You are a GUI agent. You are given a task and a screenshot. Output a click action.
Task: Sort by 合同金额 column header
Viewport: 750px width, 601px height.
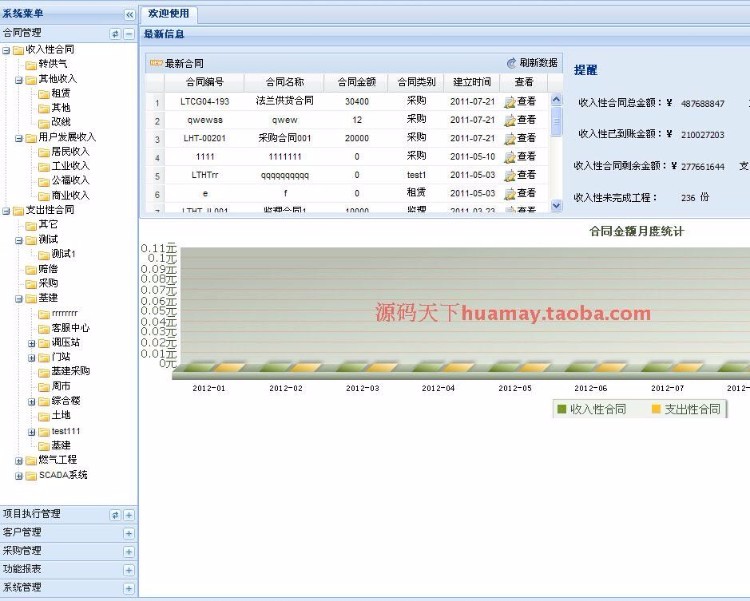[356, 82]
